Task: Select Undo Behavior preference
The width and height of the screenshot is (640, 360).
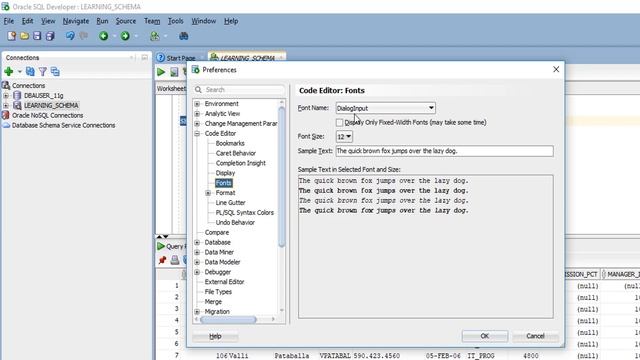Action: [x=236, y=222]
